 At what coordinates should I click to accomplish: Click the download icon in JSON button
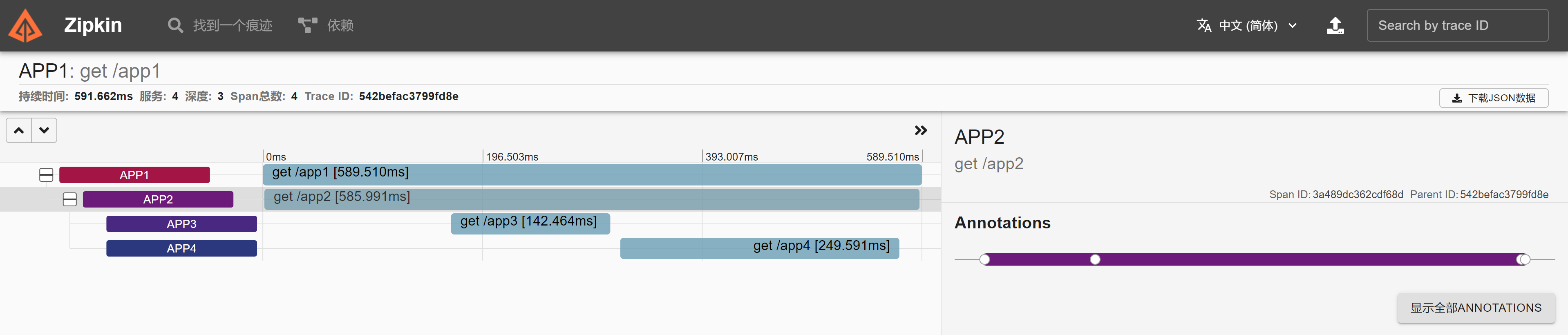point(1456,98)
